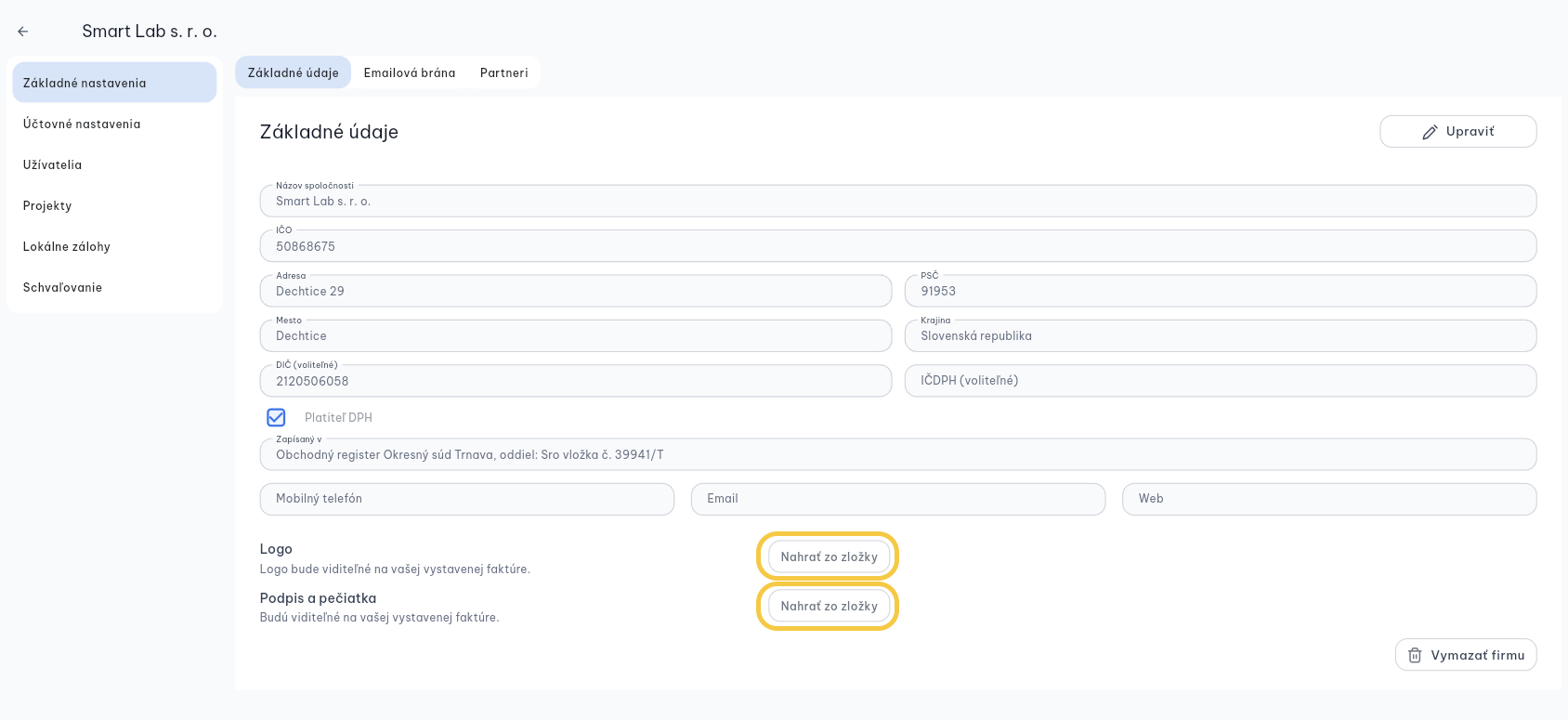Click the IČO field with 50868675
Screen dimensions: 1568x720
[898, 246]
